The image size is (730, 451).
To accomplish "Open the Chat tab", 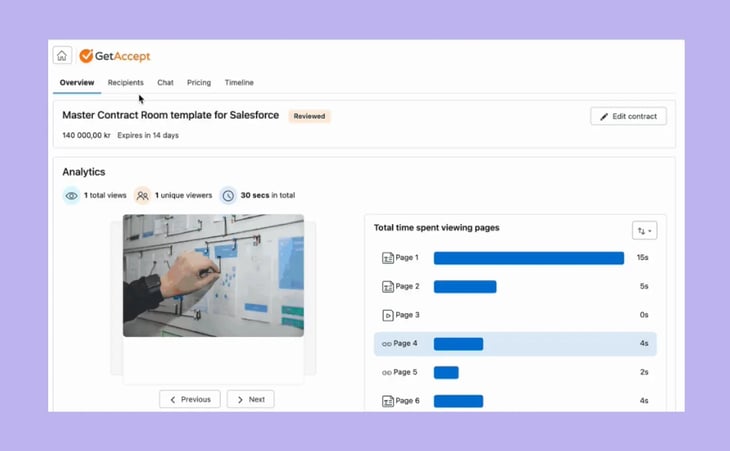I will [x=165, y=82].
